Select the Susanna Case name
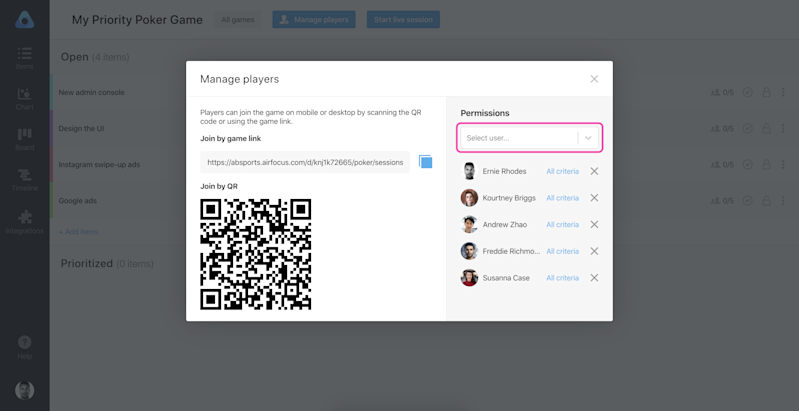The height and width of the screenshot is (411, 799). tap(506, 278)
